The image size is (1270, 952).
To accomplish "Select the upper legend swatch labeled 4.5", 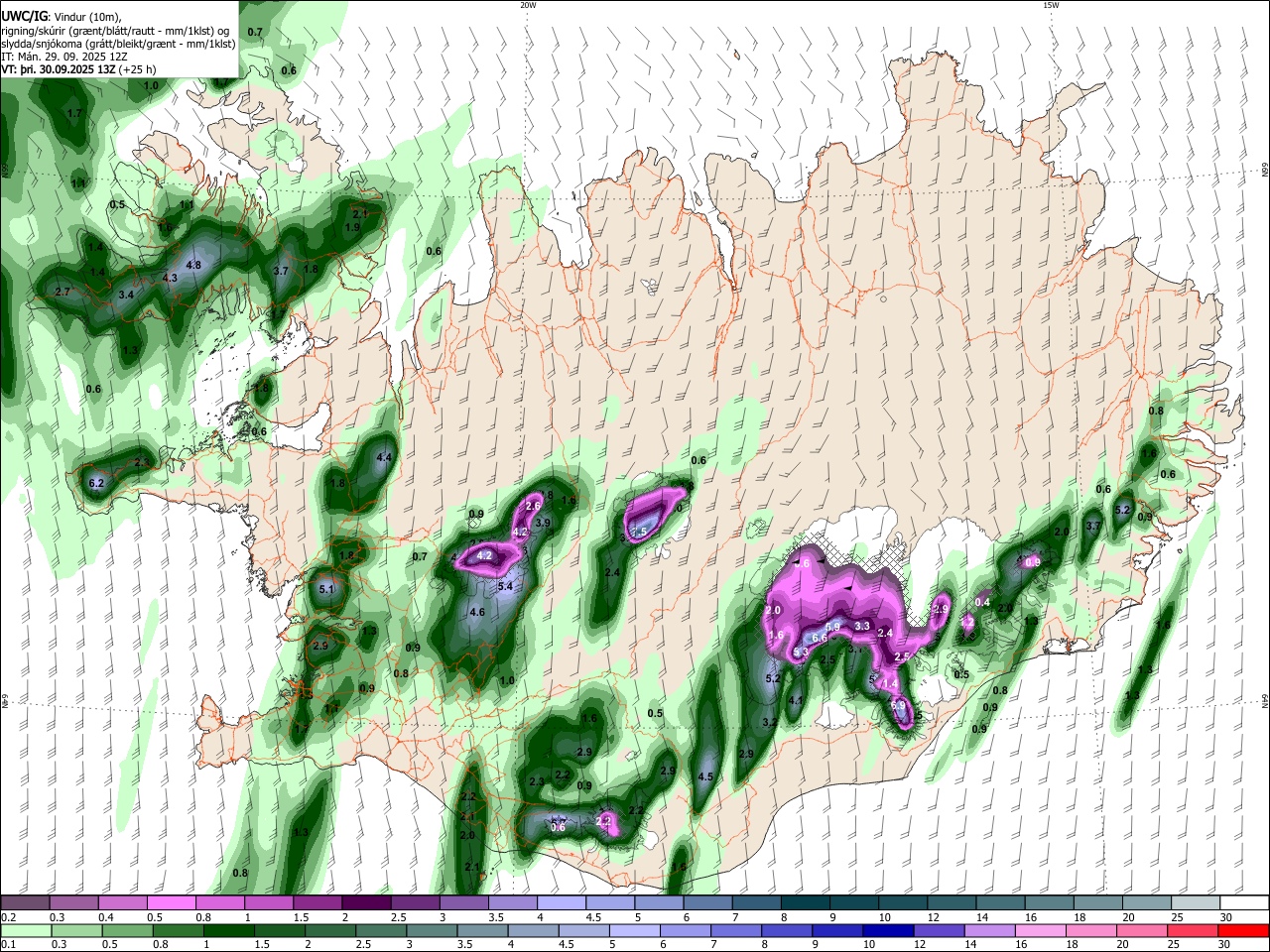I will tap(610, 903).
